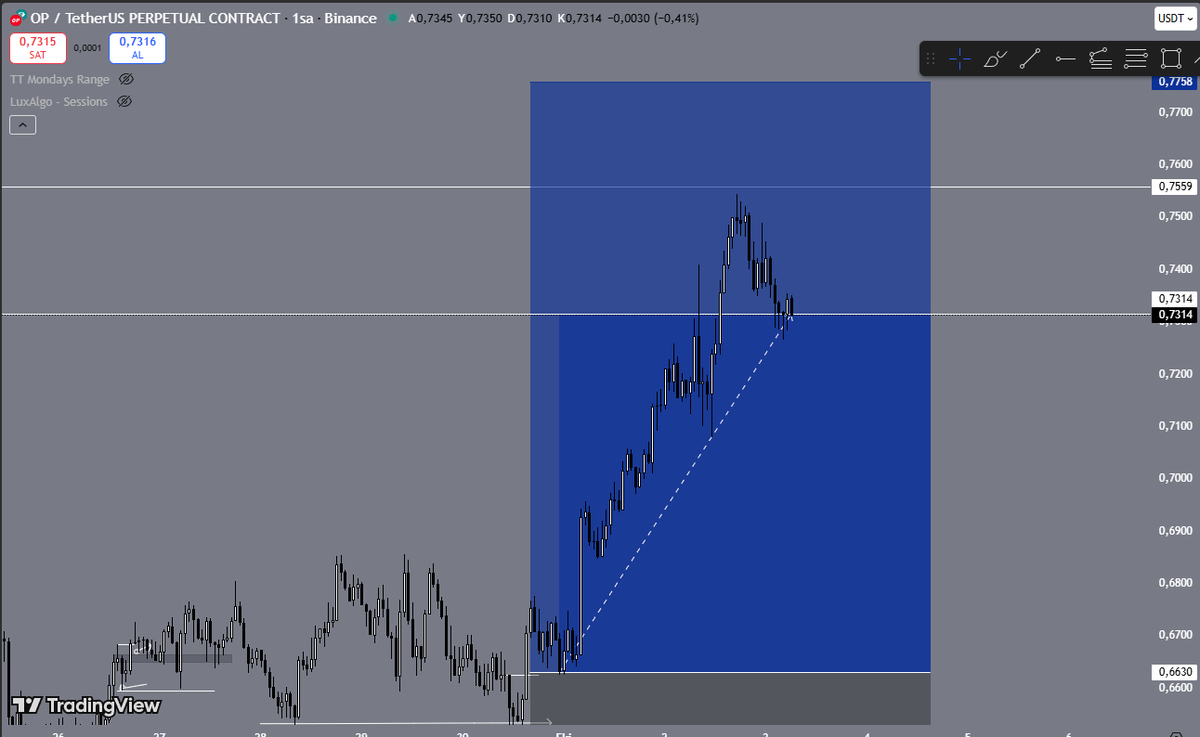Select the crosshair cursor tool
The height and width of the screenshot is (737, 1200).
960,59
